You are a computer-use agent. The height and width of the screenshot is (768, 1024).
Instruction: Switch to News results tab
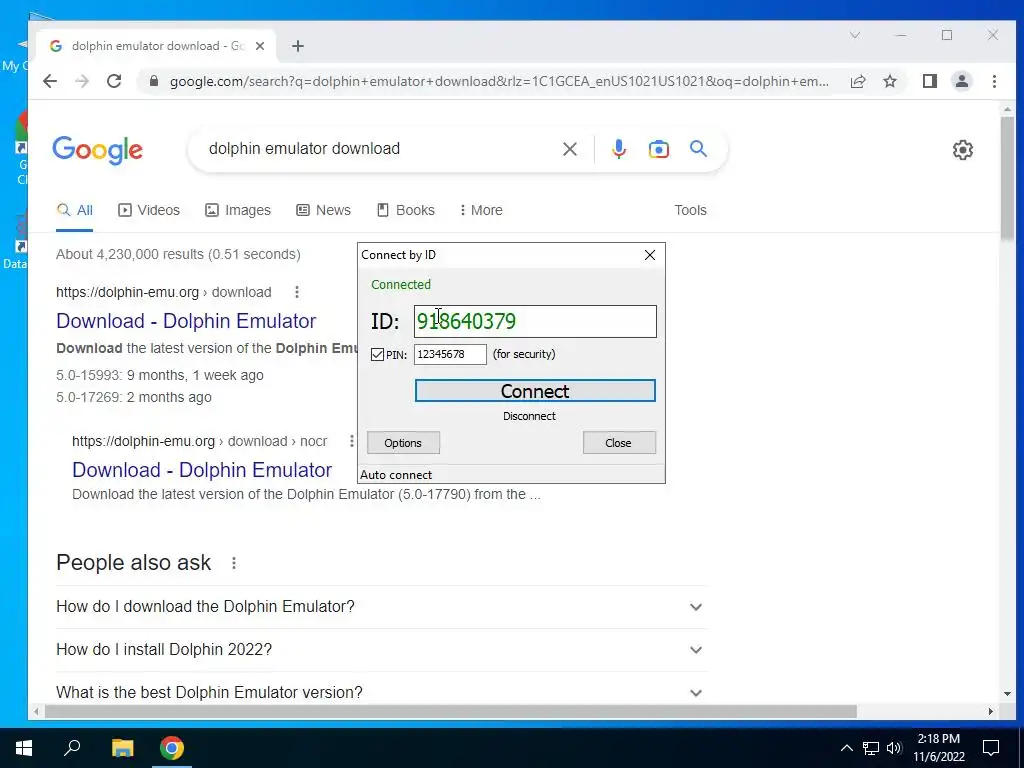coord(323,210)
